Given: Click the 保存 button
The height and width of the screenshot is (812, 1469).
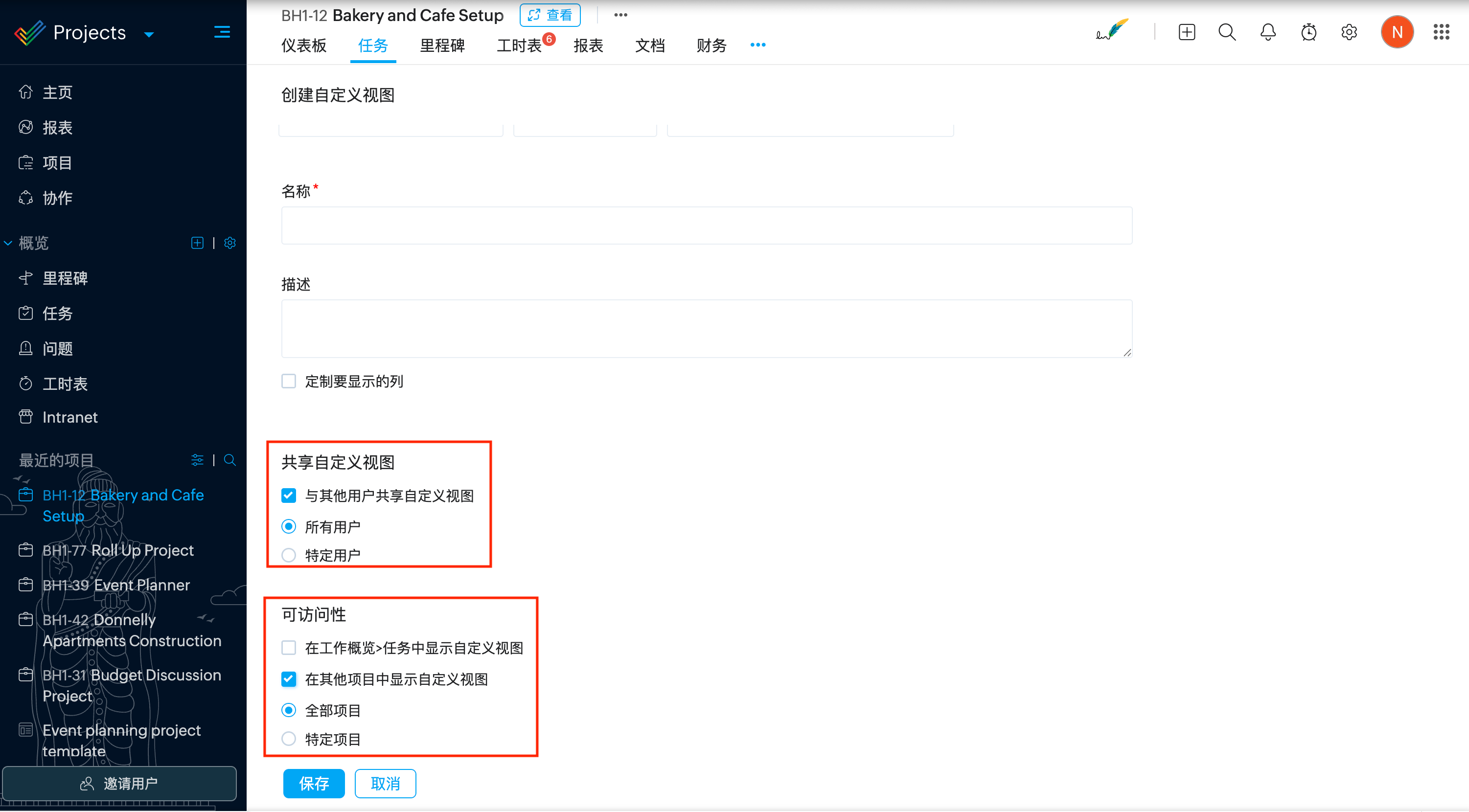Looking at the screenshot, I should (x=314, y=784).
